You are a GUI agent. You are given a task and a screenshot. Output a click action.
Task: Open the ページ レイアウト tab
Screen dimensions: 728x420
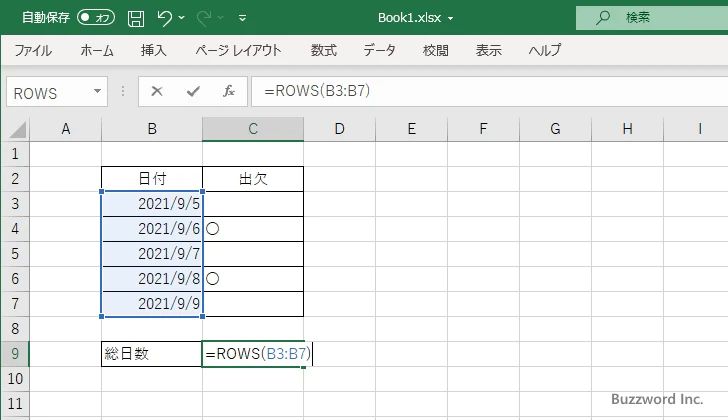point(238,50)
